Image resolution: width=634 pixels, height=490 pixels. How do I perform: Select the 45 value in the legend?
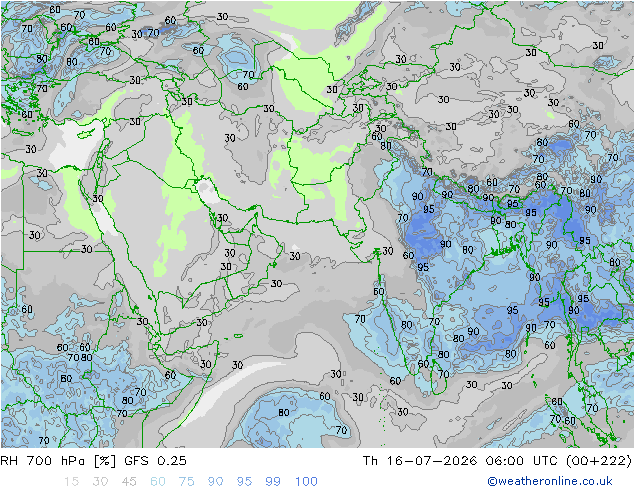point(129,481)
